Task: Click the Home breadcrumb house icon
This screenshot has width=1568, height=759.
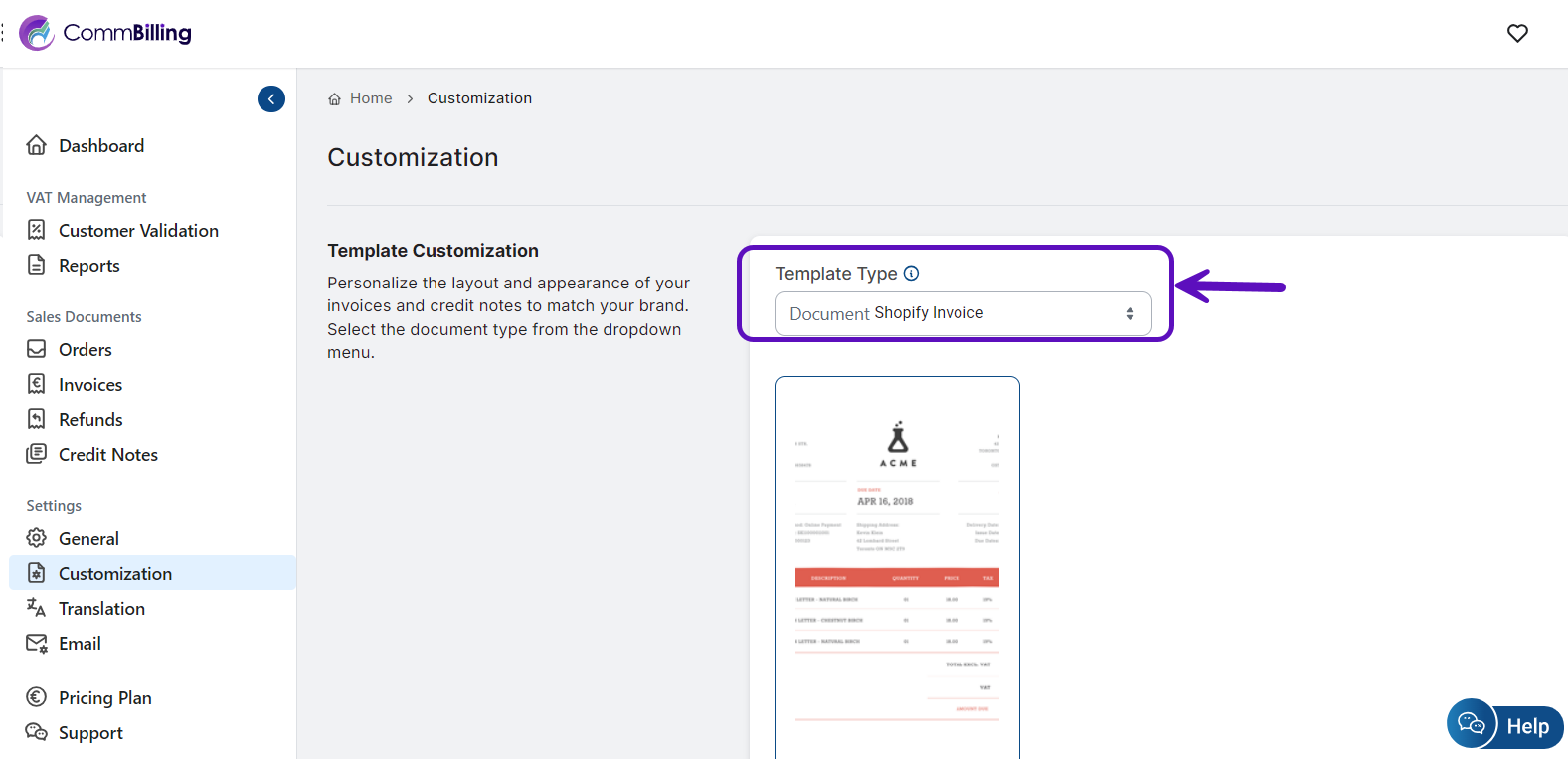Action: (335, 98)
